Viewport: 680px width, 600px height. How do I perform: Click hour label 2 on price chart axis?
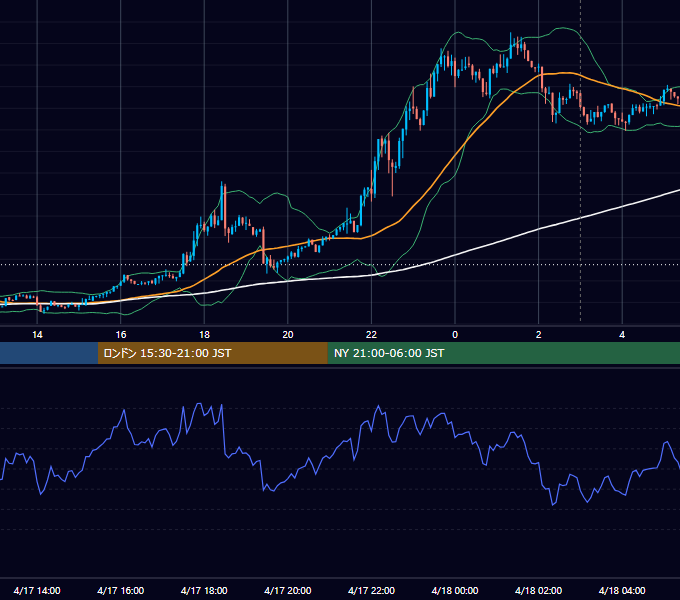point(539,335)
